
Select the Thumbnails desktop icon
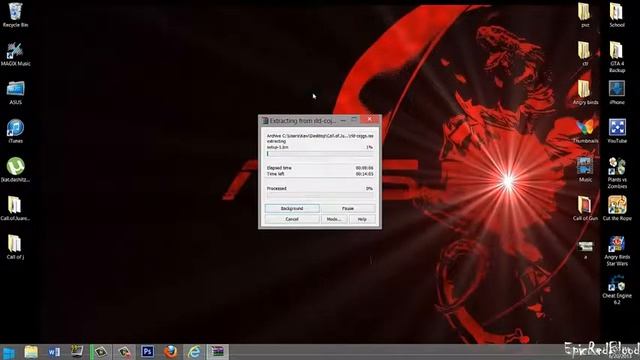[585, 131]
